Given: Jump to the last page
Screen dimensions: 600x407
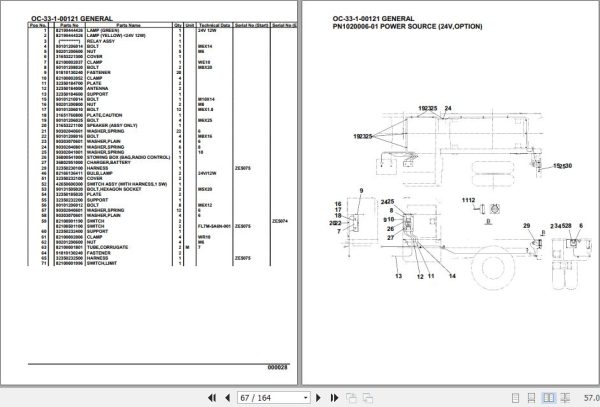Looking at the screenshot, I should click(x=334, y=398).
